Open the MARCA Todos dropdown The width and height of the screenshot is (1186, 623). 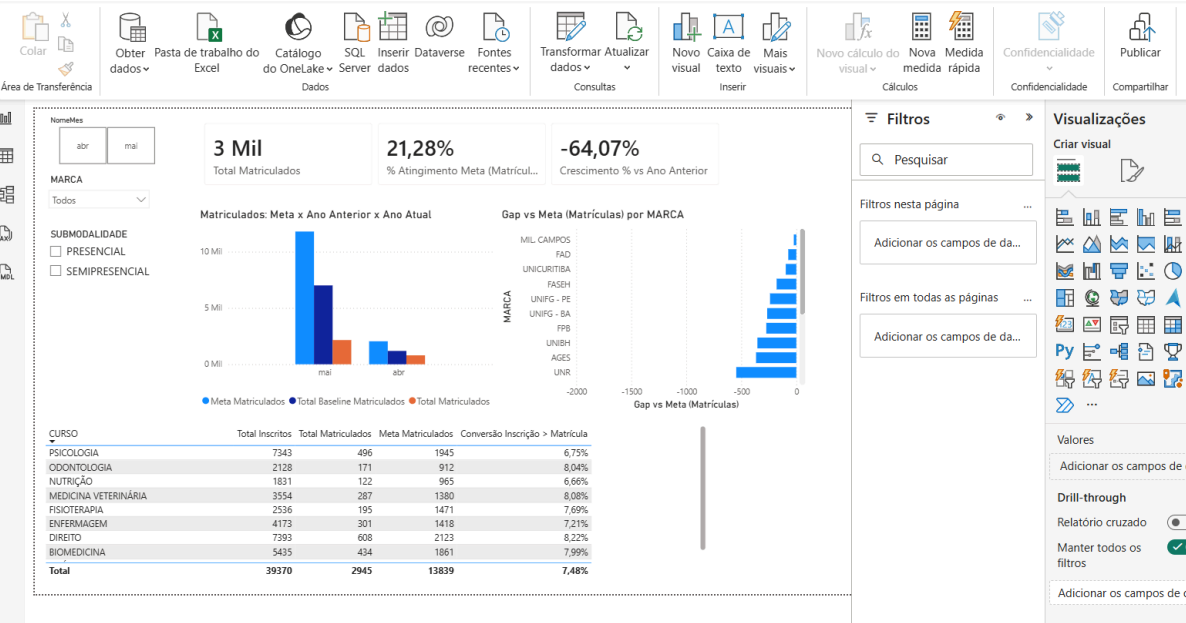point(99,200)
